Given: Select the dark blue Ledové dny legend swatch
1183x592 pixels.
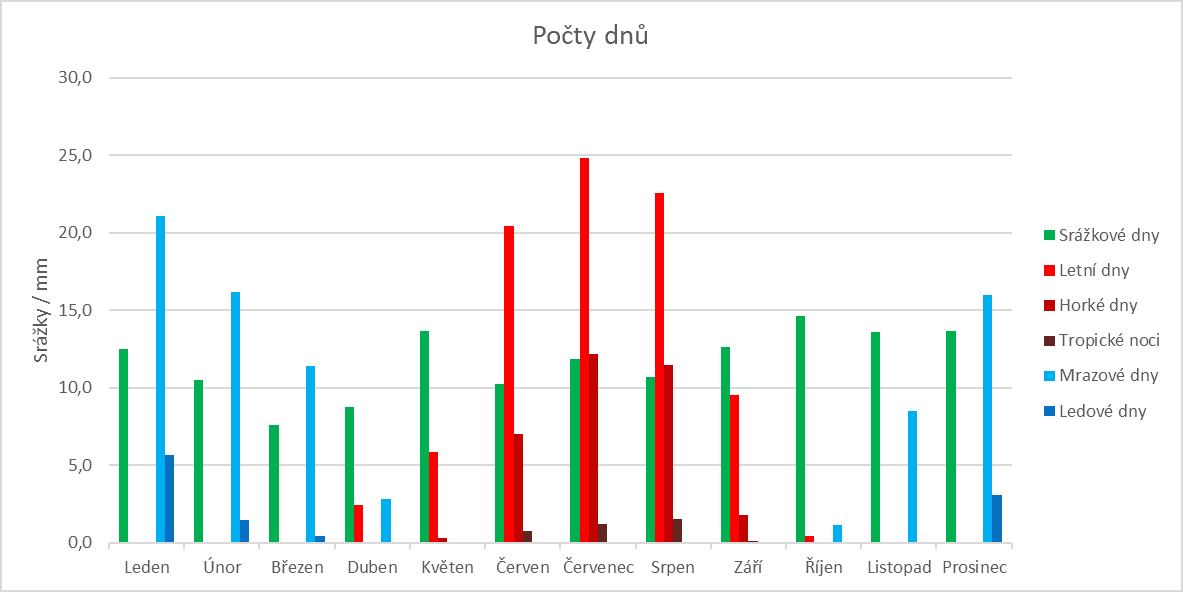Looking at the screenshot, I should (1049, 411).
